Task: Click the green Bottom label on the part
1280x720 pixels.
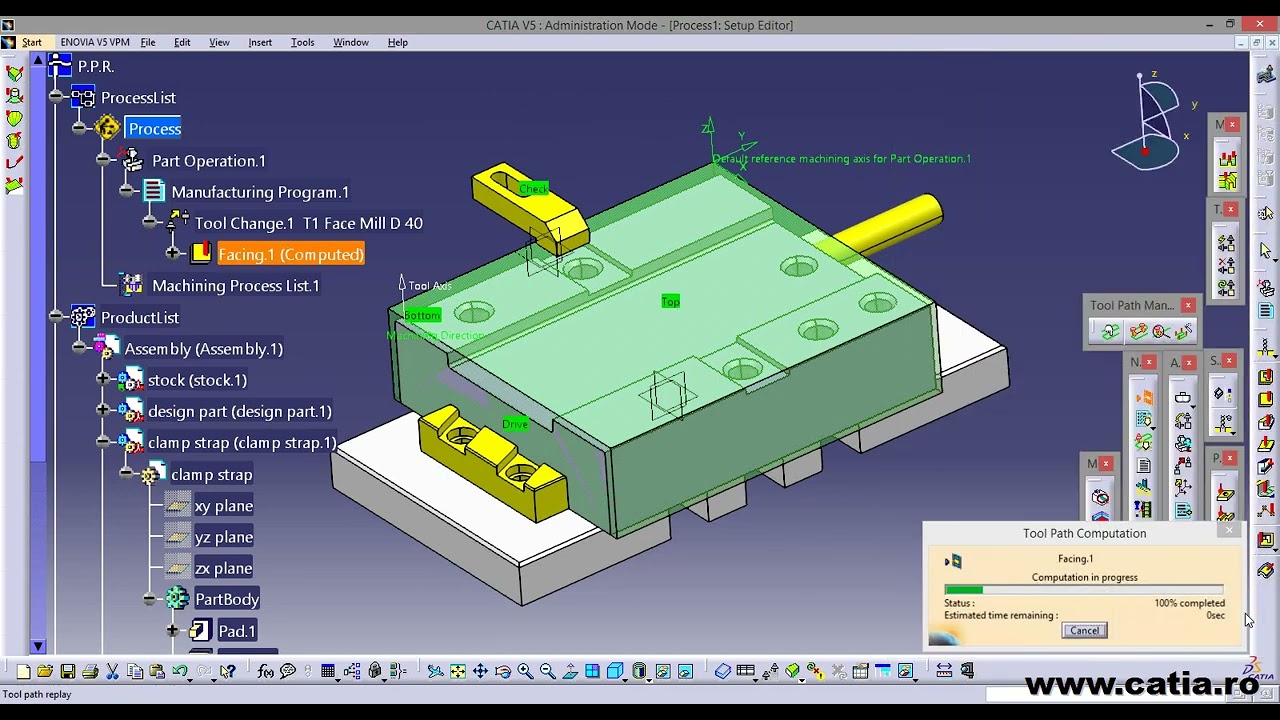Action: [421, 315]
